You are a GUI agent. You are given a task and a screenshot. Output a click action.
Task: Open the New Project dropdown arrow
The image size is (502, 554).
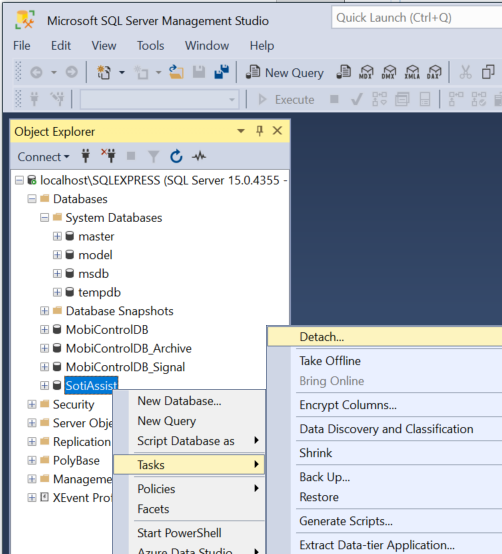122,72
